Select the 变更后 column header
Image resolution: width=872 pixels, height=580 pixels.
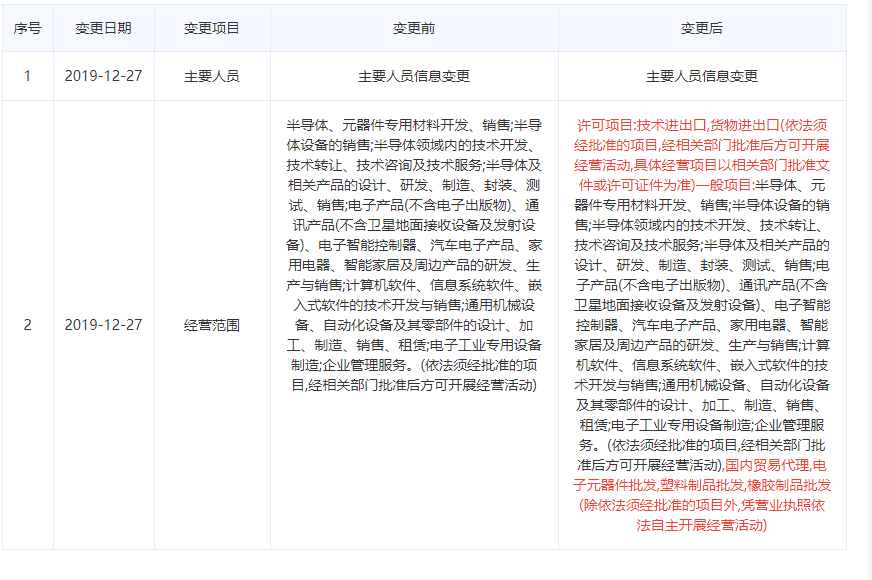pyautogui.click(x=702, y=28)
